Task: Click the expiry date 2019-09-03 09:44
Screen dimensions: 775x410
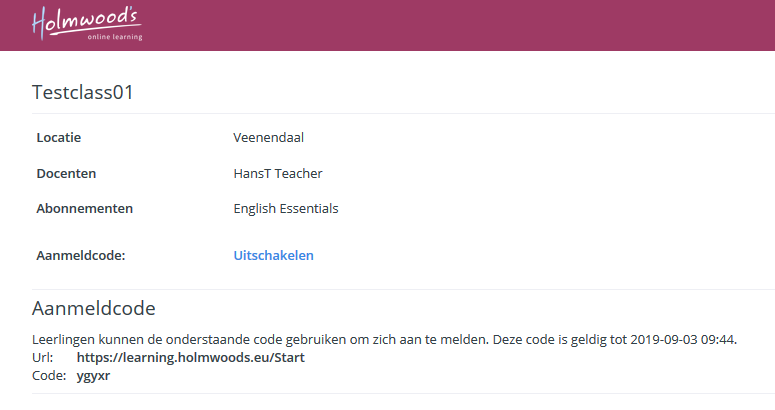Action: click(683, 339)
